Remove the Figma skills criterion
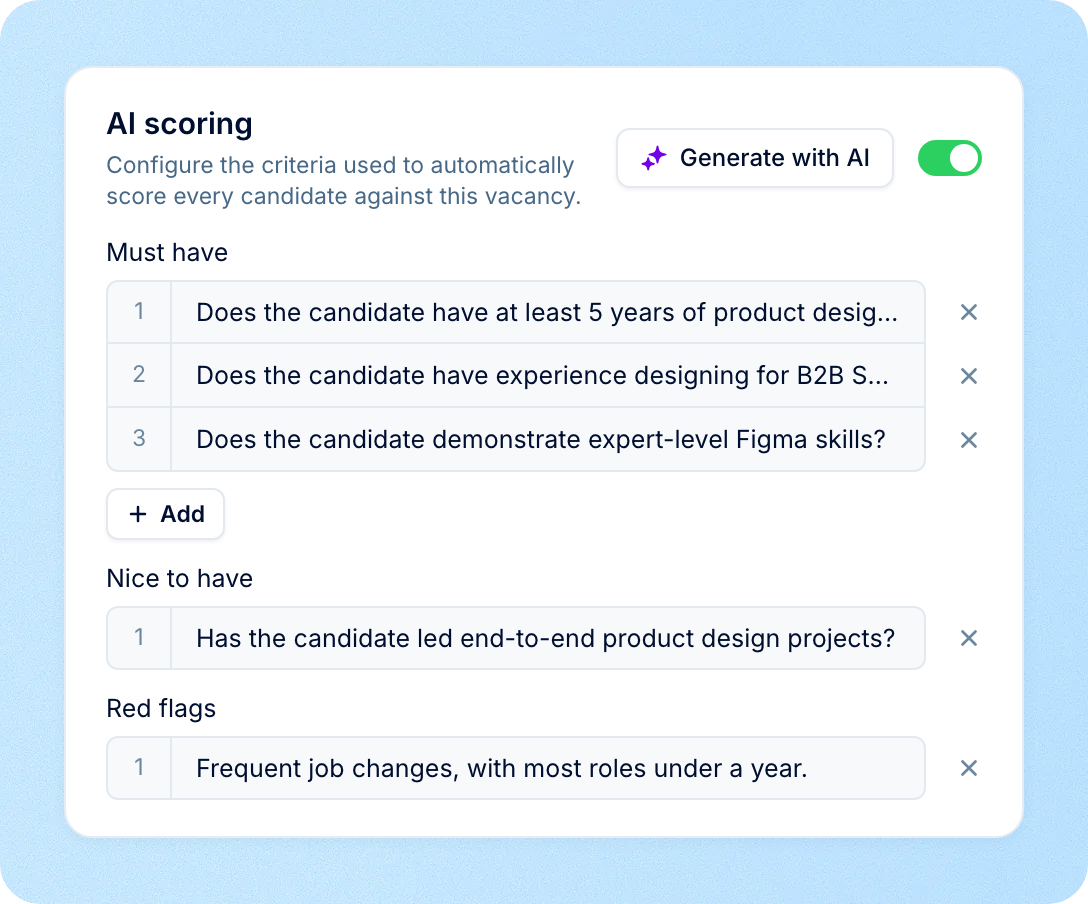 [969, 440]
